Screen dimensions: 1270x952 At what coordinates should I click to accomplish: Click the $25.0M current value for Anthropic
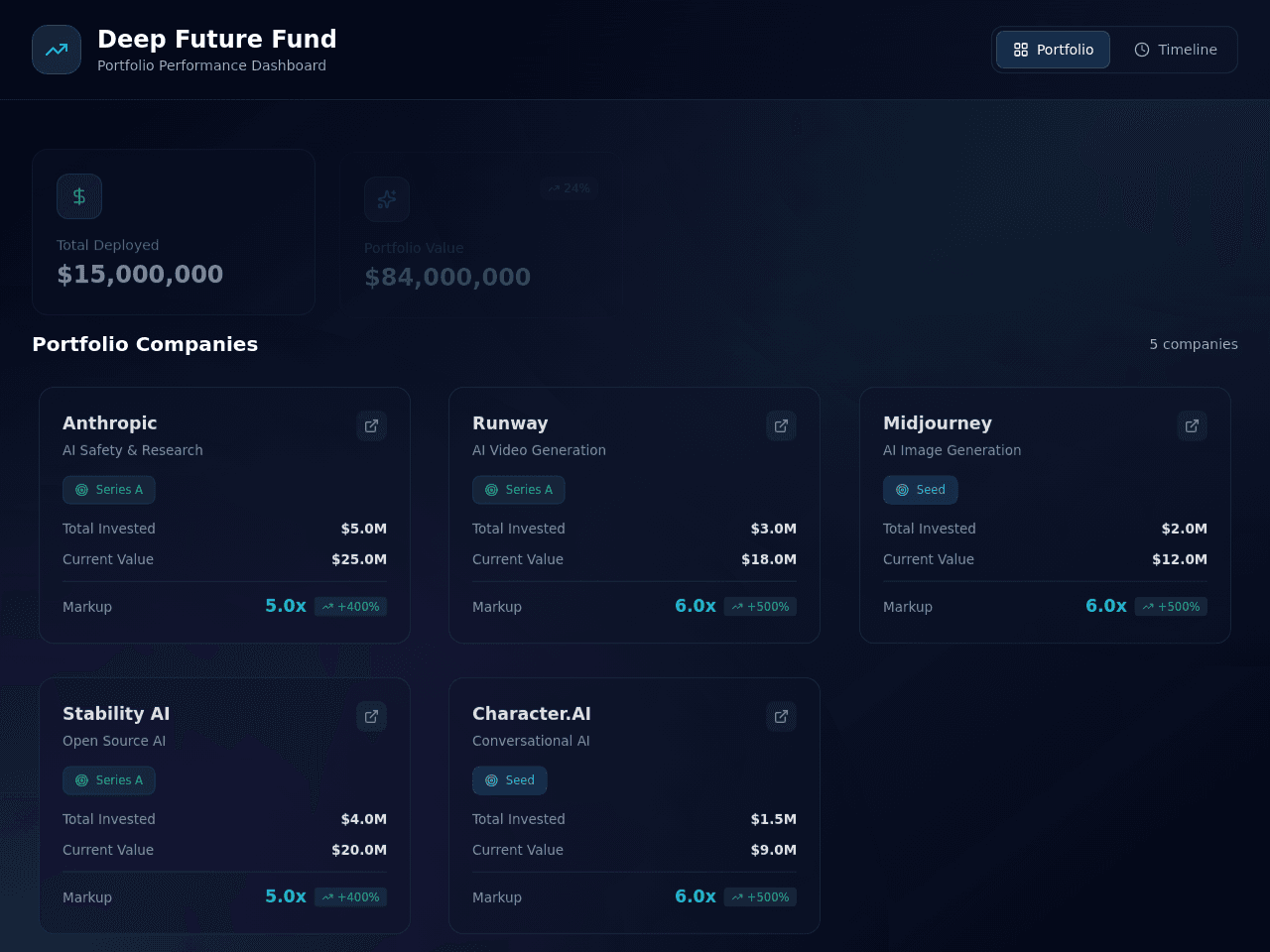click(359, 559)
